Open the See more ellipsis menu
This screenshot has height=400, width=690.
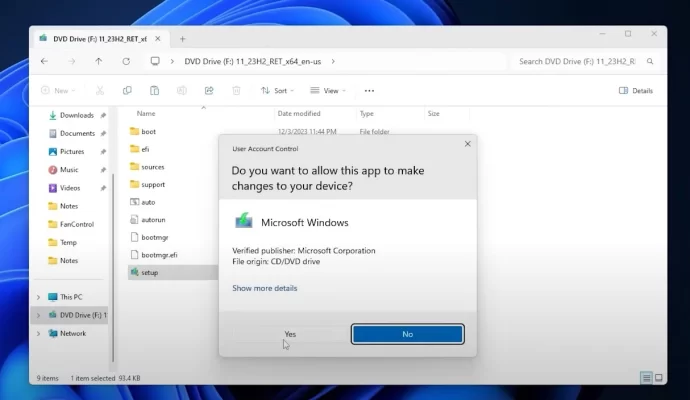coord(369,90)
